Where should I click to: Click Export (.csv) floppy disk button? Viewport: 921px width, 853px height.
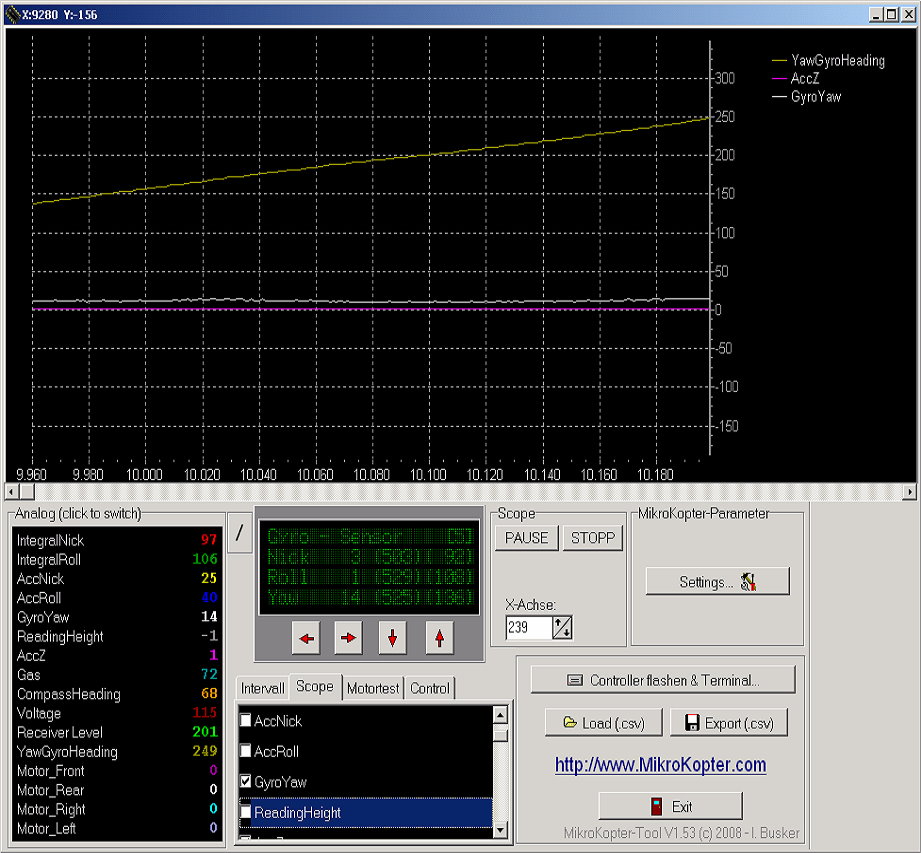(x=728, y=723)
